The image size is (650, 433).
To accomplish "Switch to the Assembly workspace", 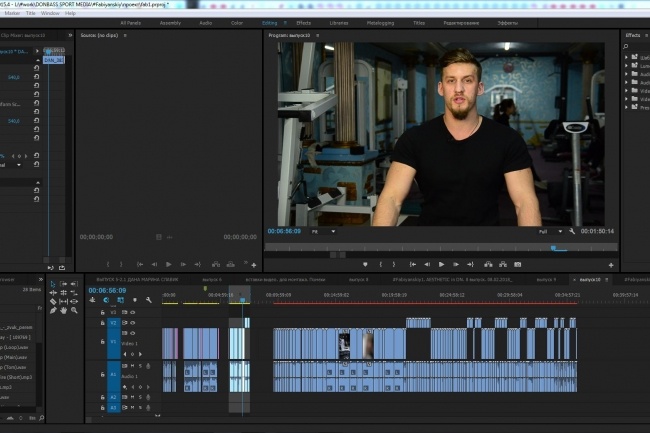I will tap(170, 23).
